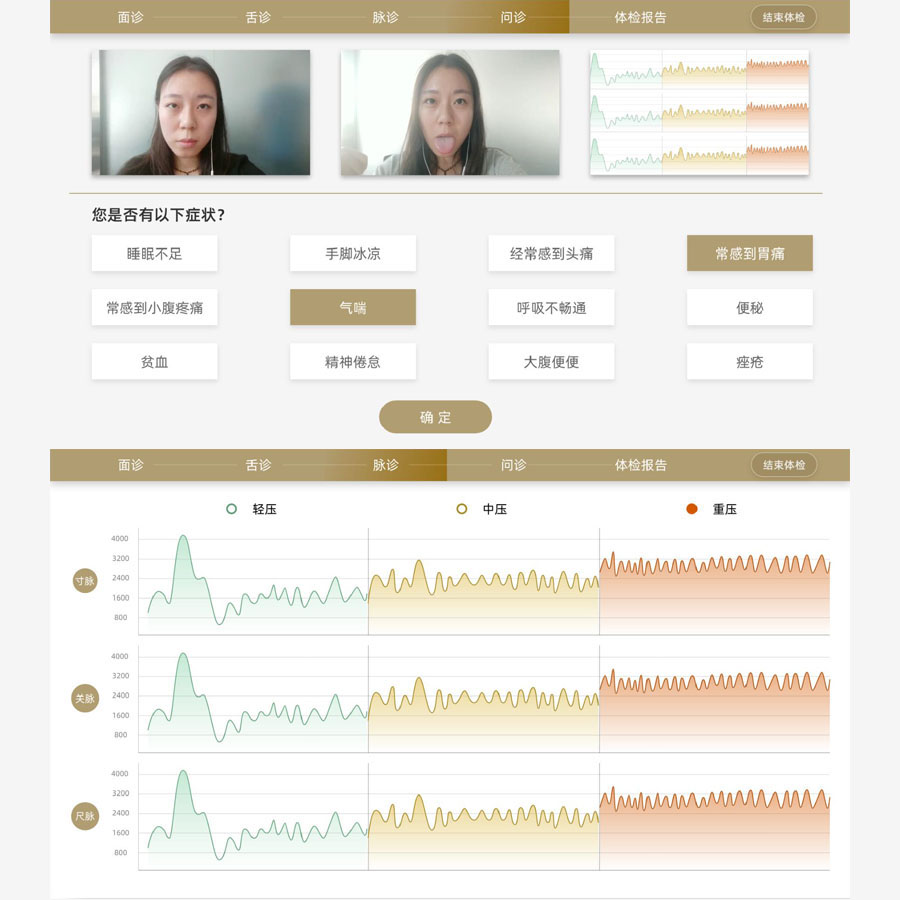Screen dimensions: 900x900
Task: Open 脉诊 step in top progress bar
Action: (385, 17)
